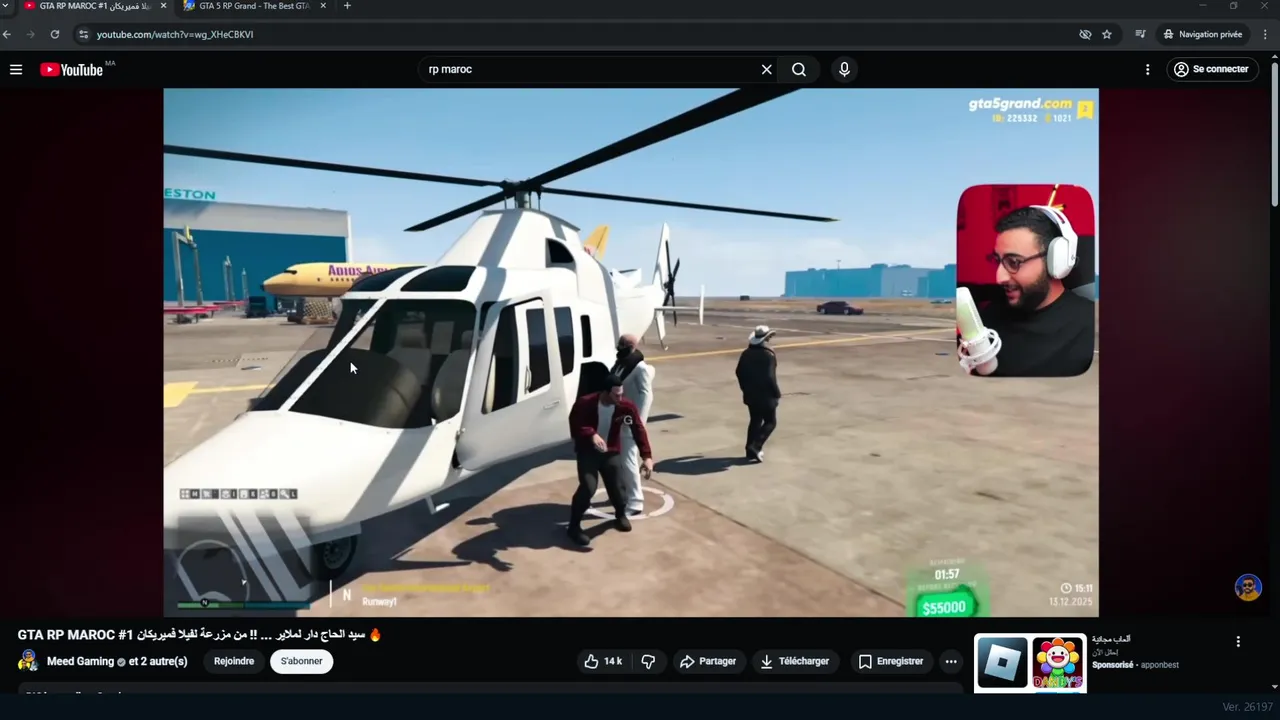Click the apponbest sponsor link

(1160, 665)
